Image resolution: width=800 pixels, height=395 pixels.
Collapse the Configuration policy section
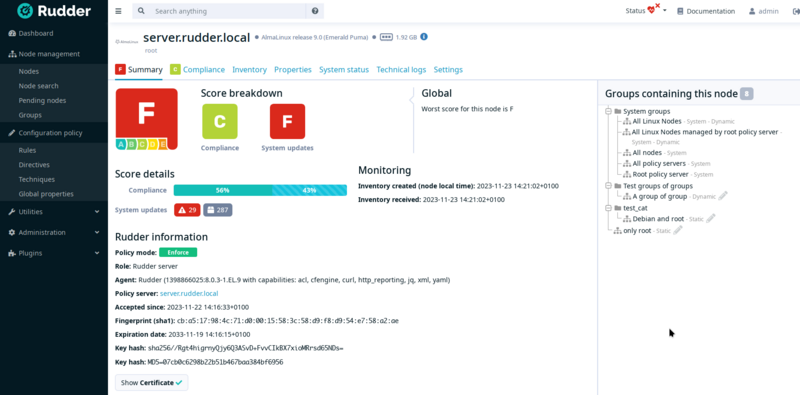(54, 133)
